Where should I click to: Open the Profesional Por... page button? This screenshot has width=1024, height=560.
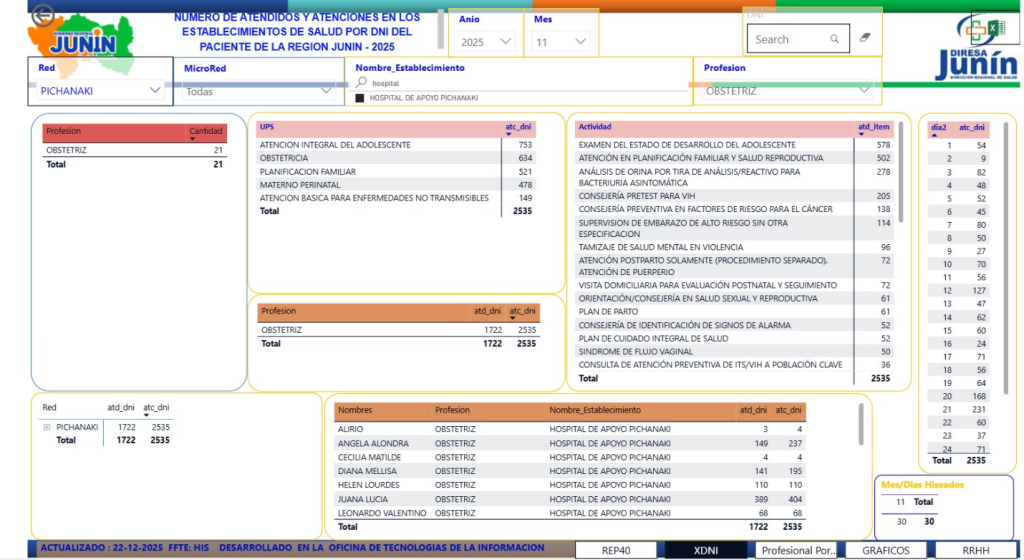pos(798,550)
